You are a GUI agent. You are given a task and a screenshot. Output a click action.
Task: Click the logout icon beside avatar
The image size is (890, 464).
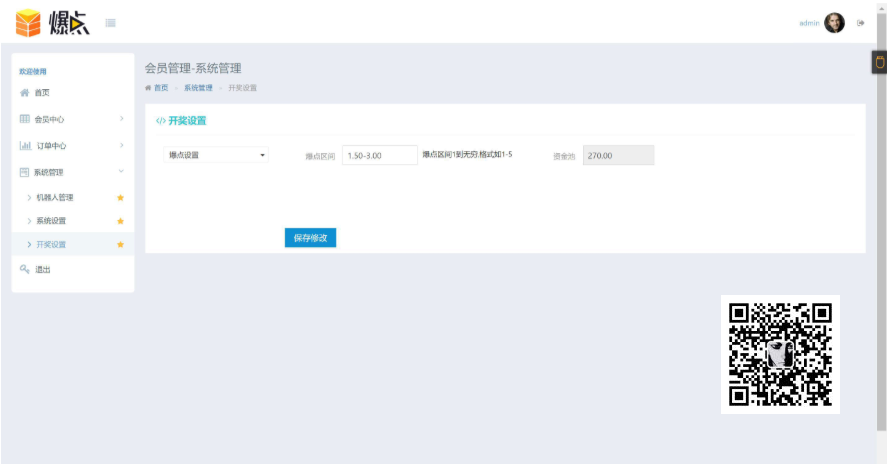tap(860, 23)
